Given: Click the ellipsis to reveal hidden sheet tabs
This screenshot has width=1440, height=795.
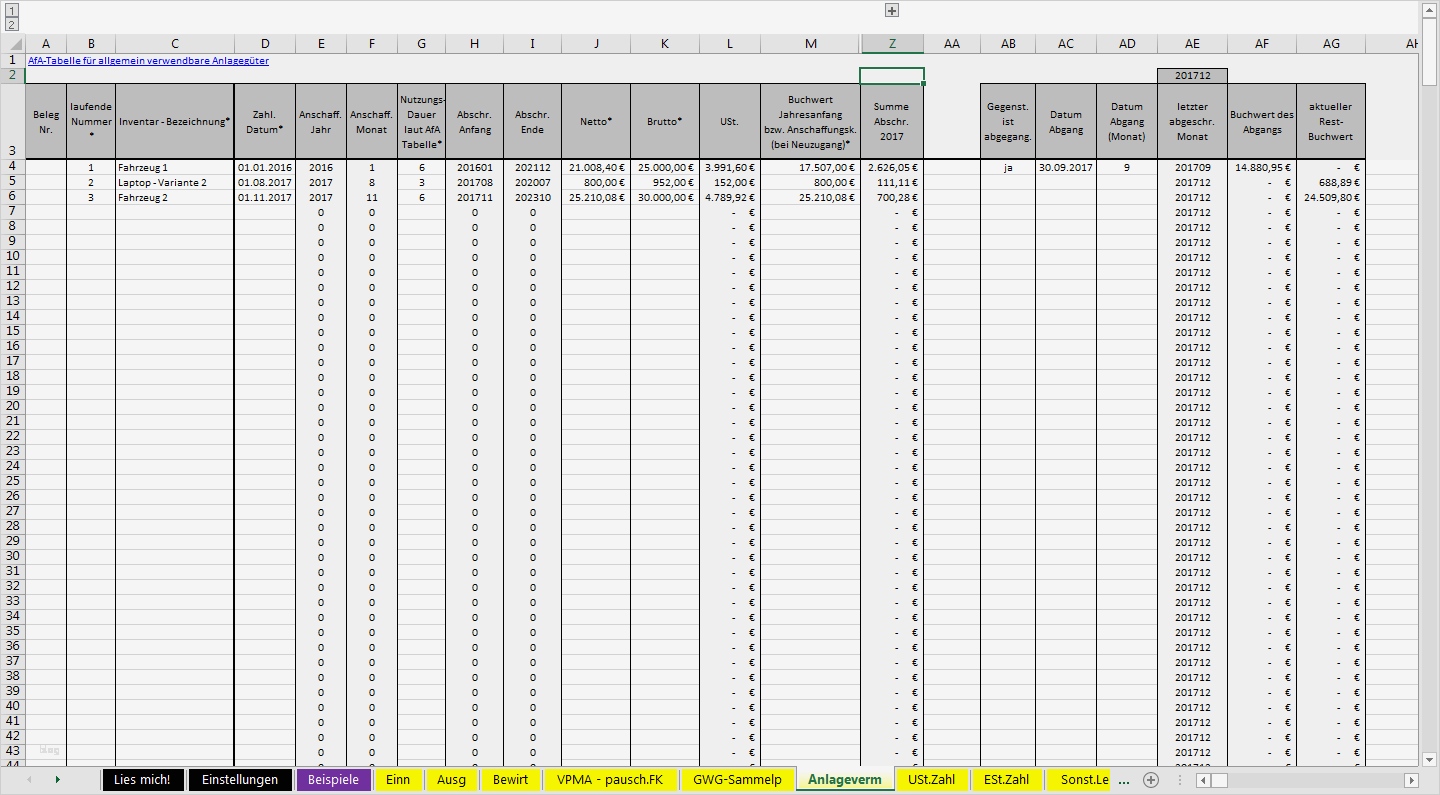Looking at the screenshot, I should [1123, 780].
